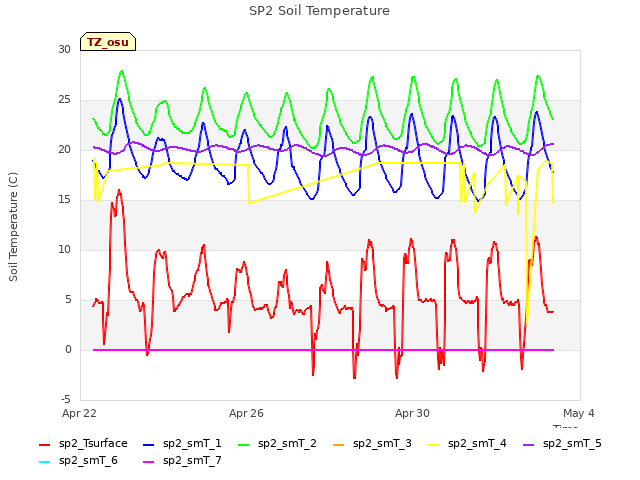640x480 pixels.
Task: Toggle the sp2_smT_3 legend entry
Action: (x=372, y=444)
